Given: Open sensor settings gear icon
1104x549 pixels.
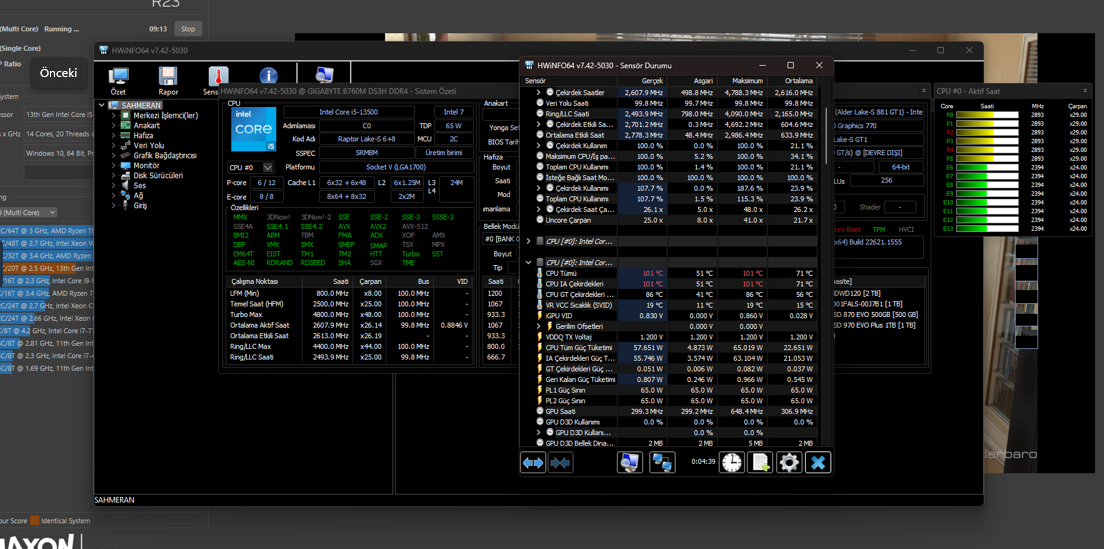Looking at the screenshot, I should [x=789, y=462].
